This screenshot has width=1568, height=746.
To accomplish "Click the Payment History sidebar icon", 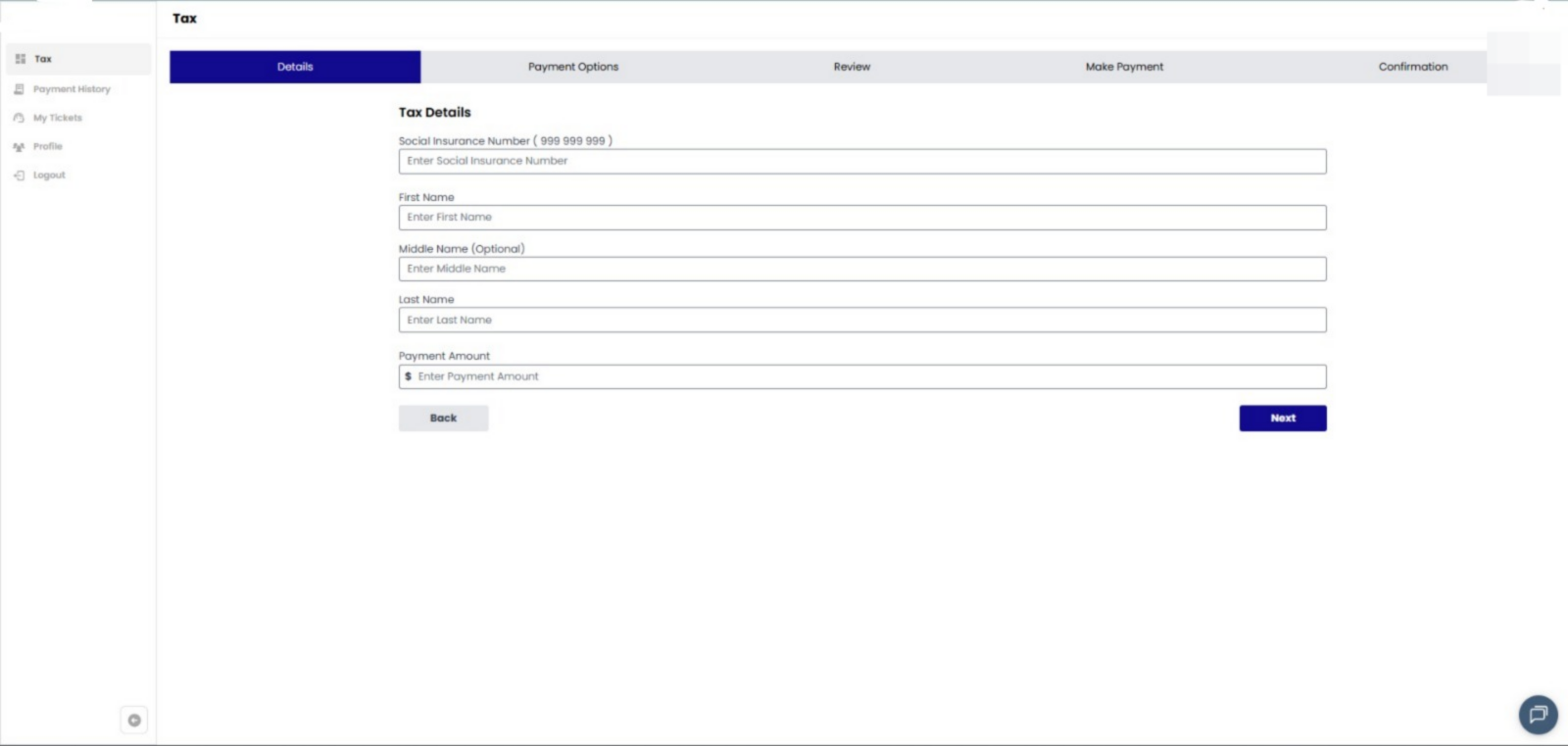I will tap(19, 89).
